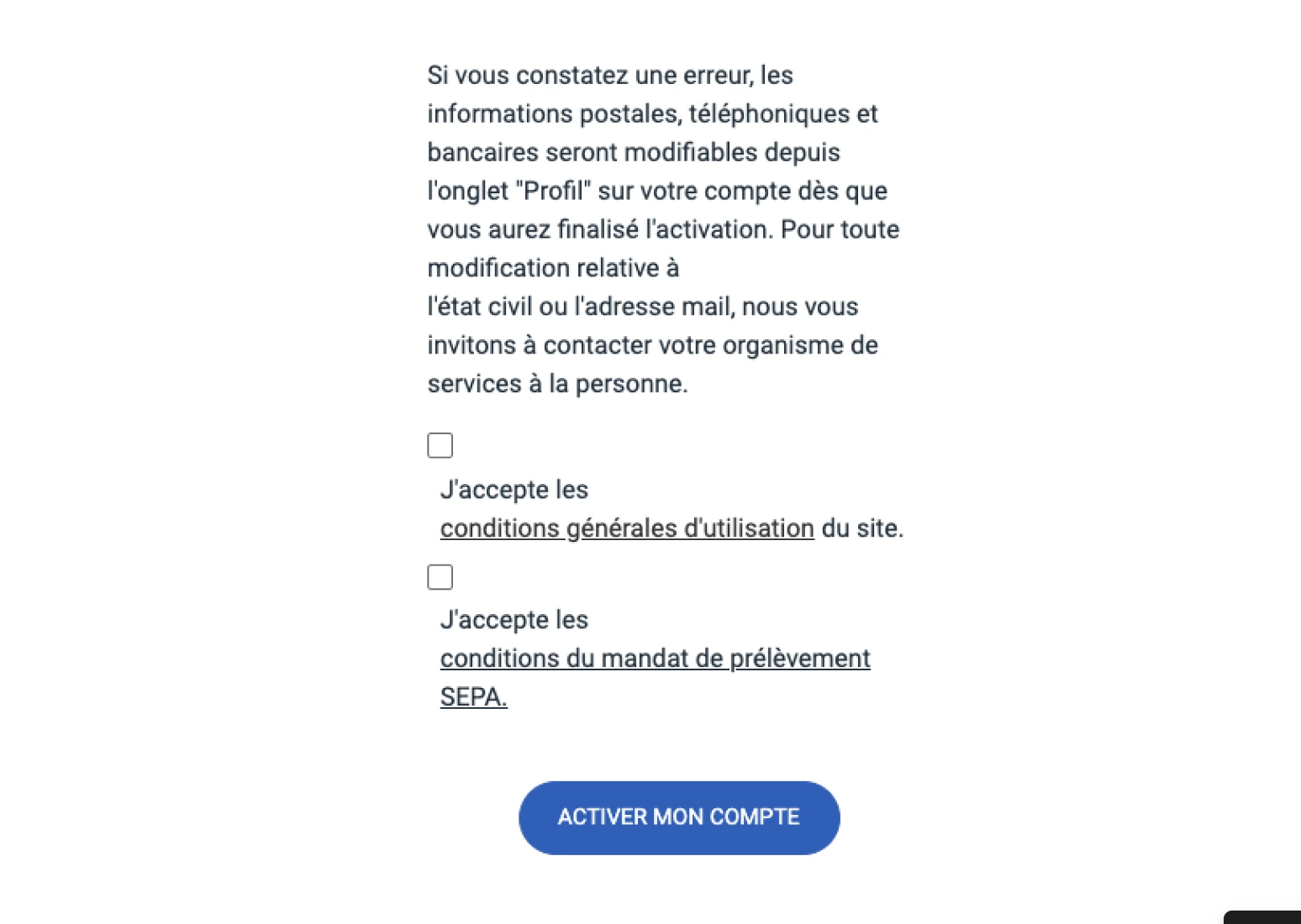Check the conditions générales d'utilisation checkbox
Image resolution: width=1301 pixels, height=924 pixels.
(440, 444)
